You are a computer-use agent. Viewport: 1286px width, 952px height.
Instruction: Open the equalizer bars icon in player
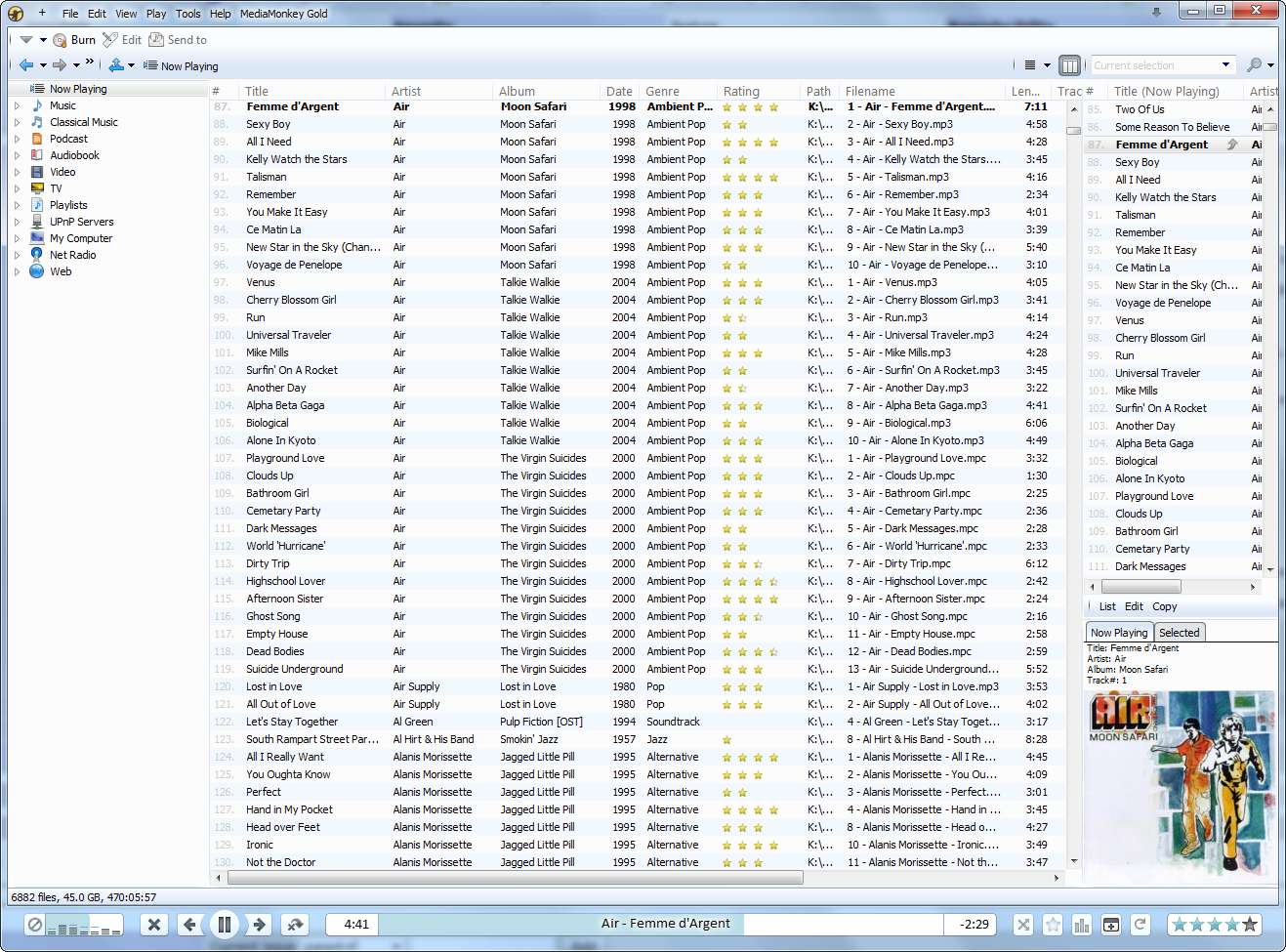1081,924
